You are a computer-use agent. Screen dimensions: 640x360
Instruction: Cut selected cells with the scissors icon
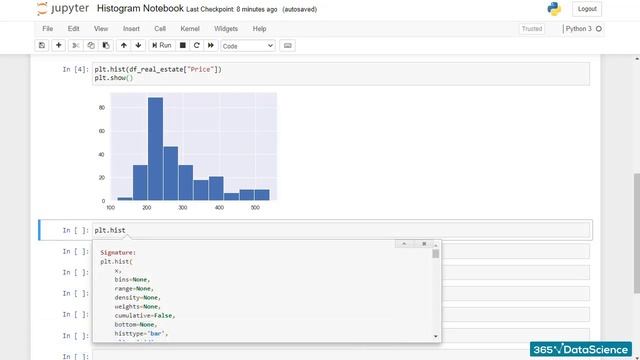(76, 45)
